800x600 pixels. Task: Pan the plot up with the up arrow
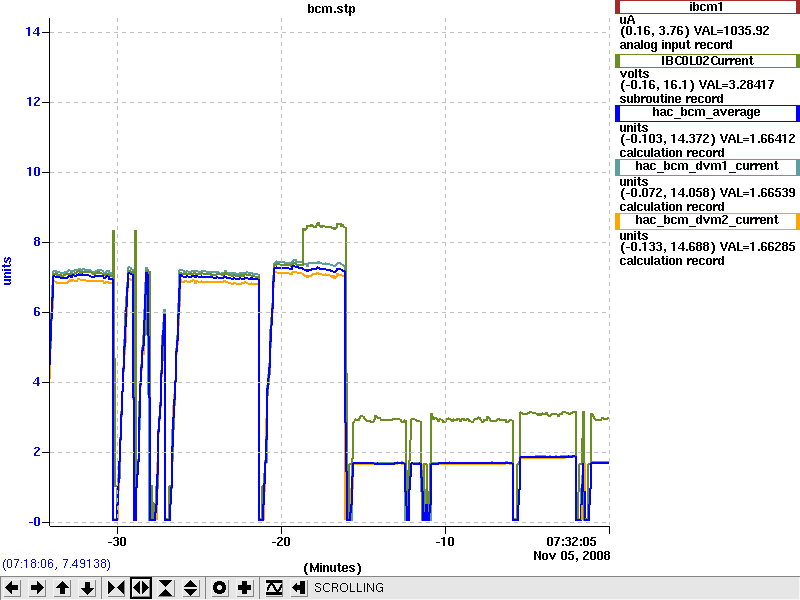(63, 588)
